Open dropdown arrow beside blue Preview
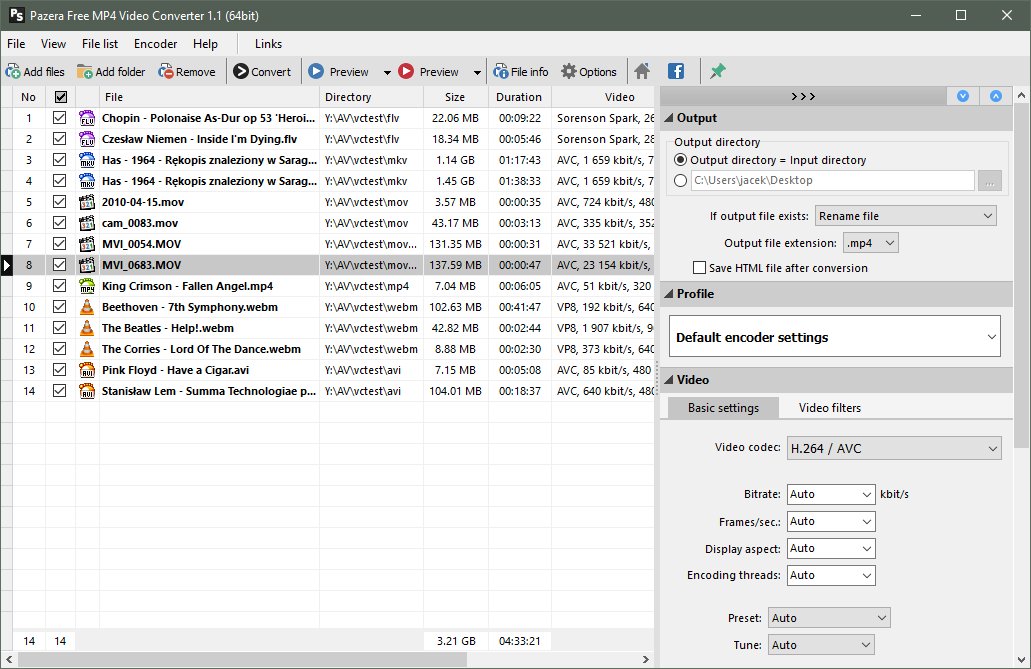The width and height of the screenshot is (1031, 669). pyautogui.click(x=387, y=72)
